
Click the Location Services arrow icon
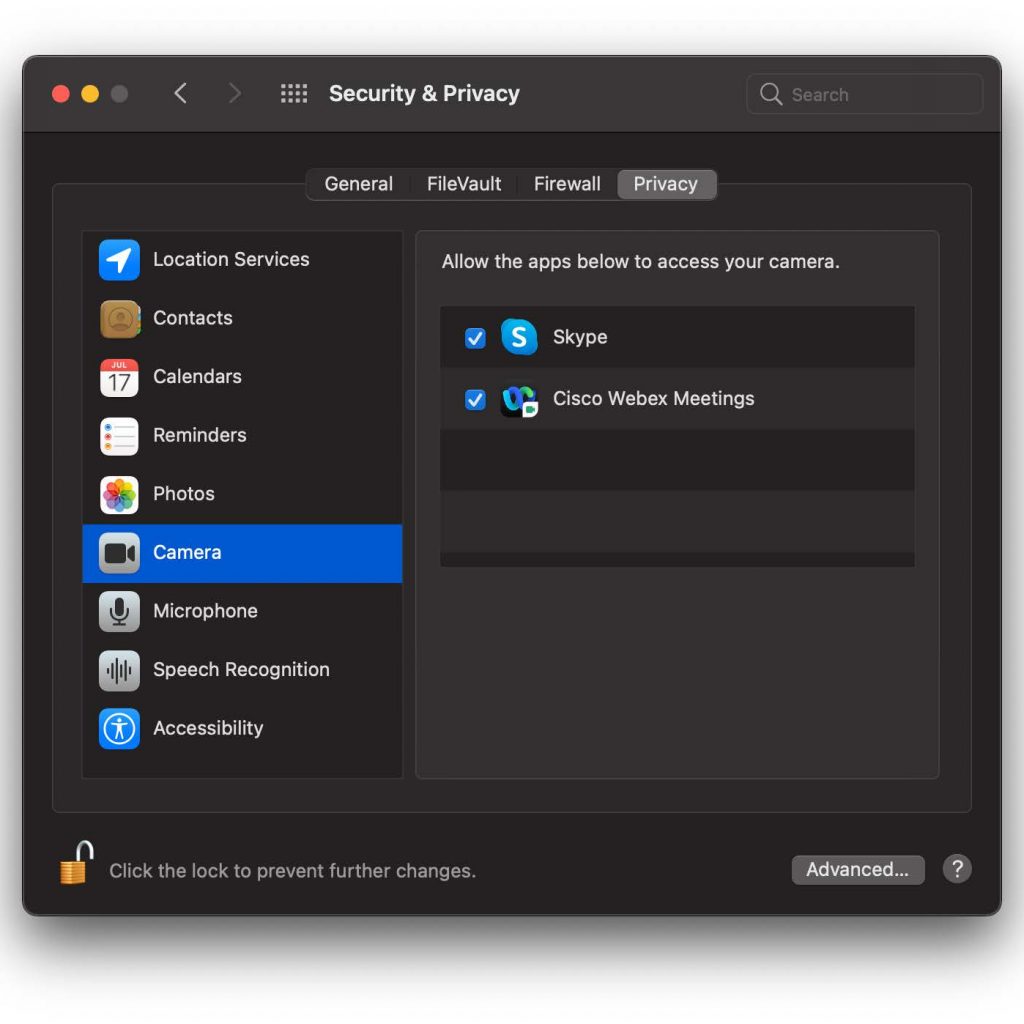coord(119,260)
